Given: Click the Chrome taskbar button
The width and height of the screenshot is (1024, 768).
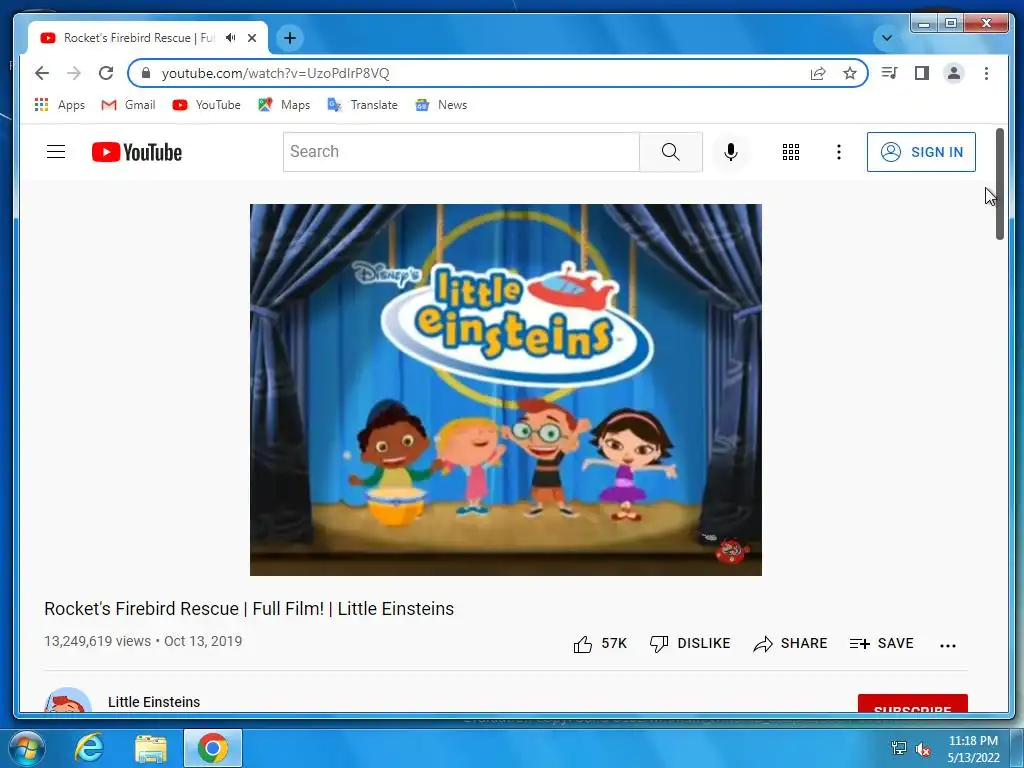Looking at the screenshot, I should pos(213,748).
